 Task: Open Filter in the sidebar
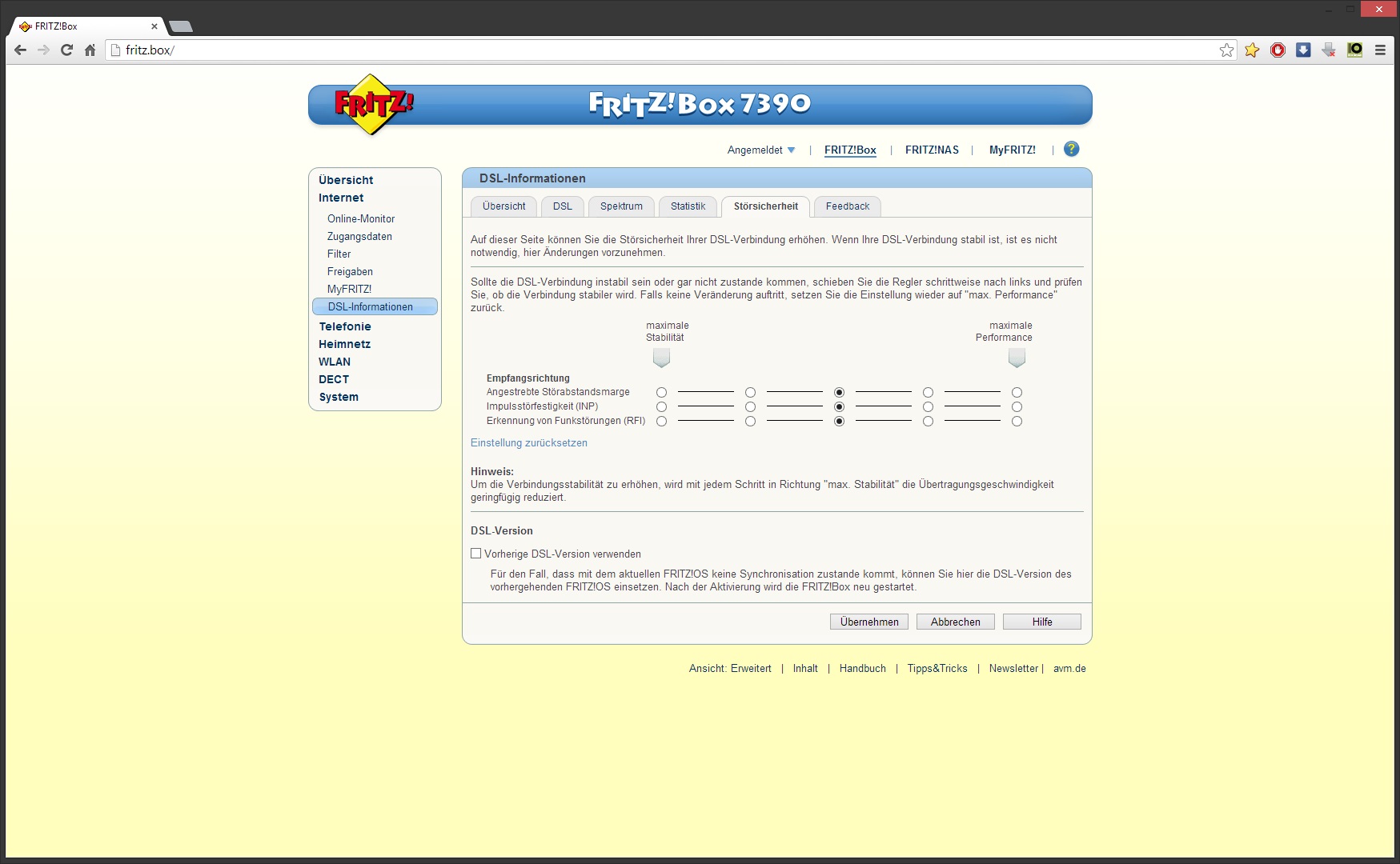tap(339, 254)
